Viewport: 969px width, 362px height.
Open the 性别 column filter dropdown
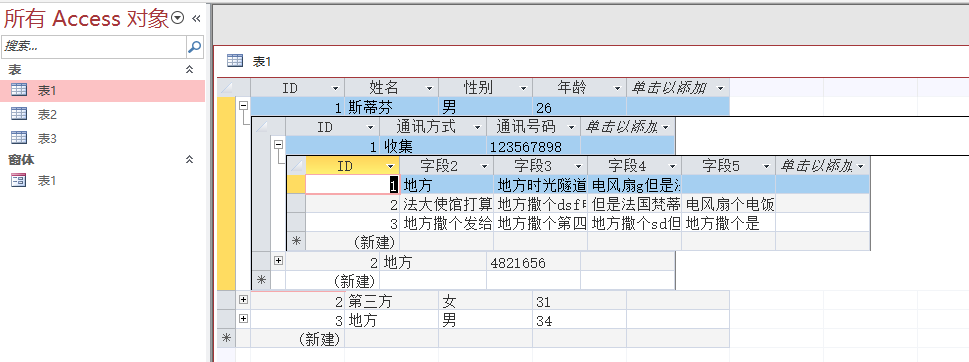point(523,88)
